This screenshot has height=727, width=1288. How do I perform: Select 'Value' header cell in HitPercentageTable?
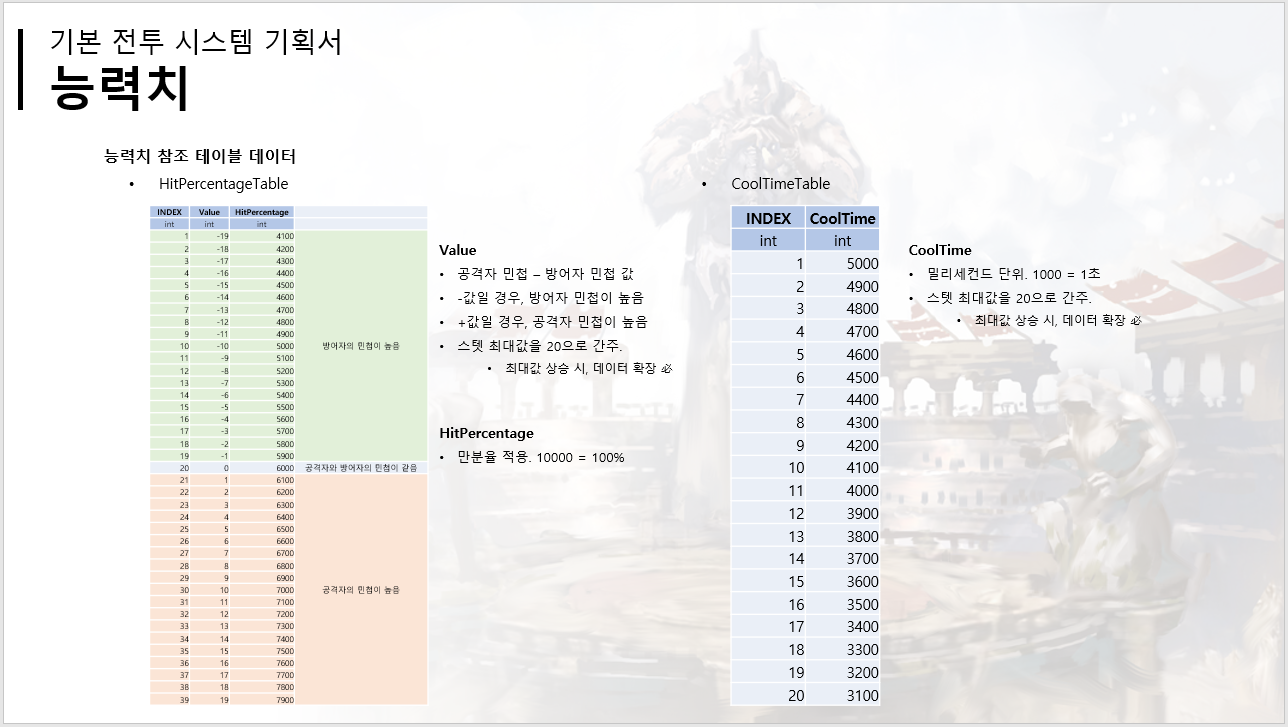(209, 212)
